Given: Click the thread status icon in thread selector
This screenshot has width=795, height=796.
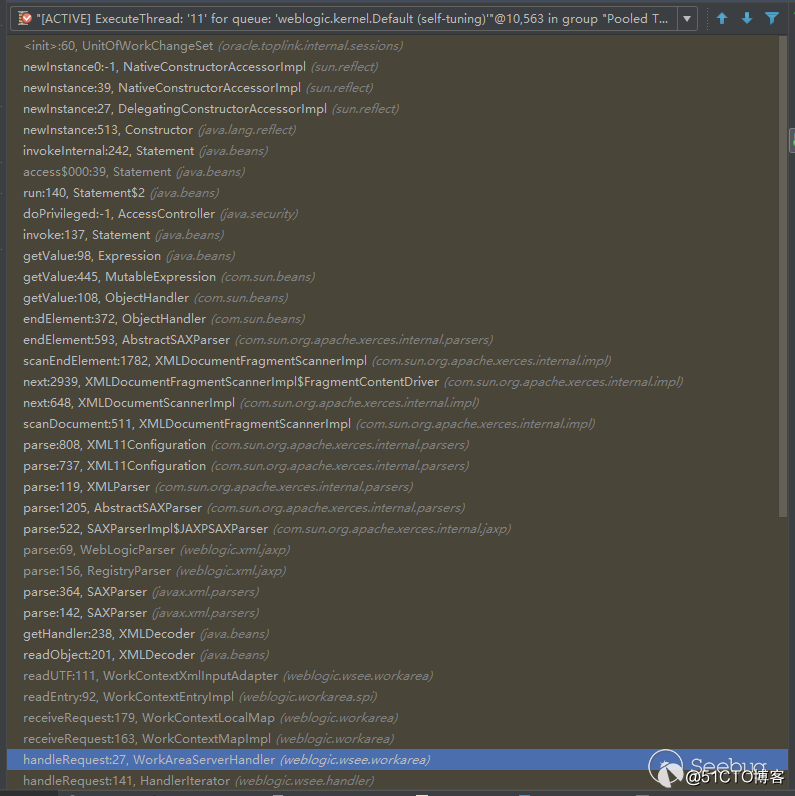Looking at the screenshot, I should click(24, 19).
